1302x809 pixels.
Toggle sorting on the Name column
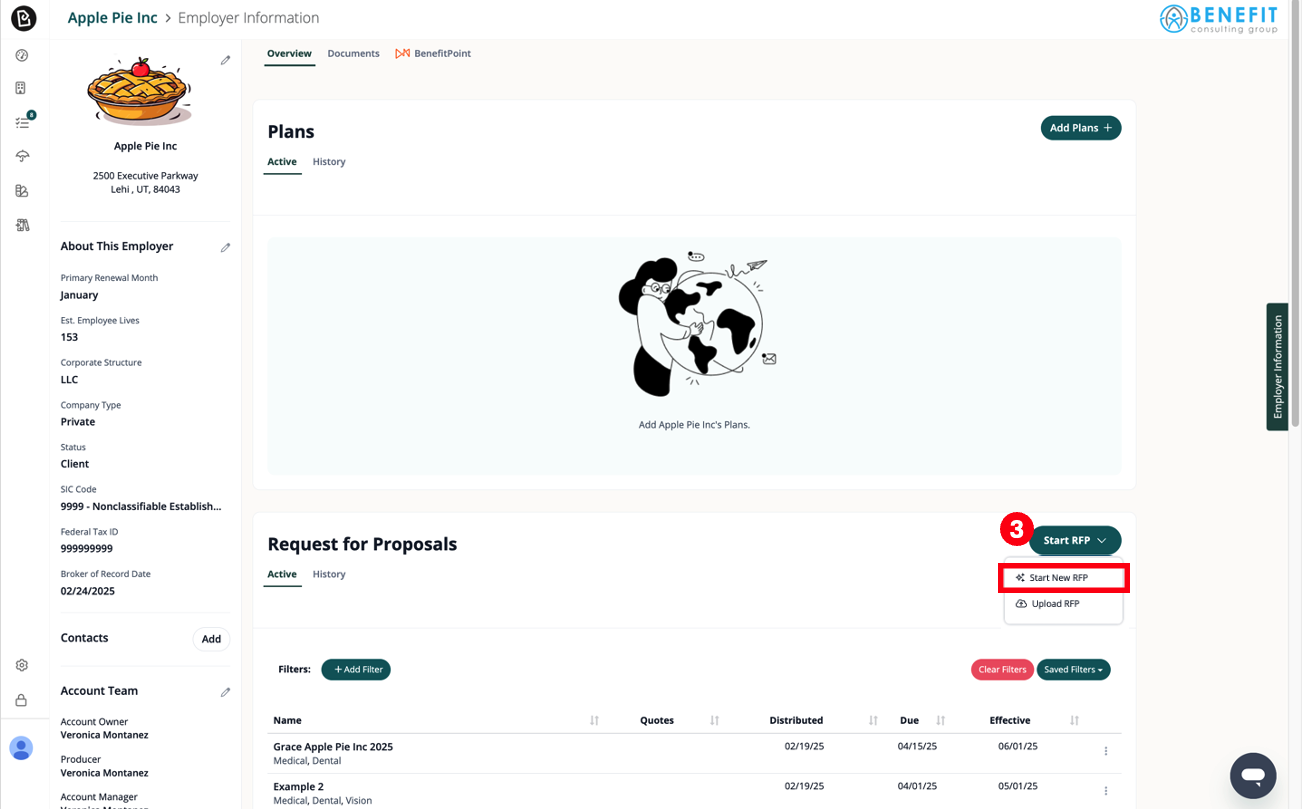coord(594,720)
